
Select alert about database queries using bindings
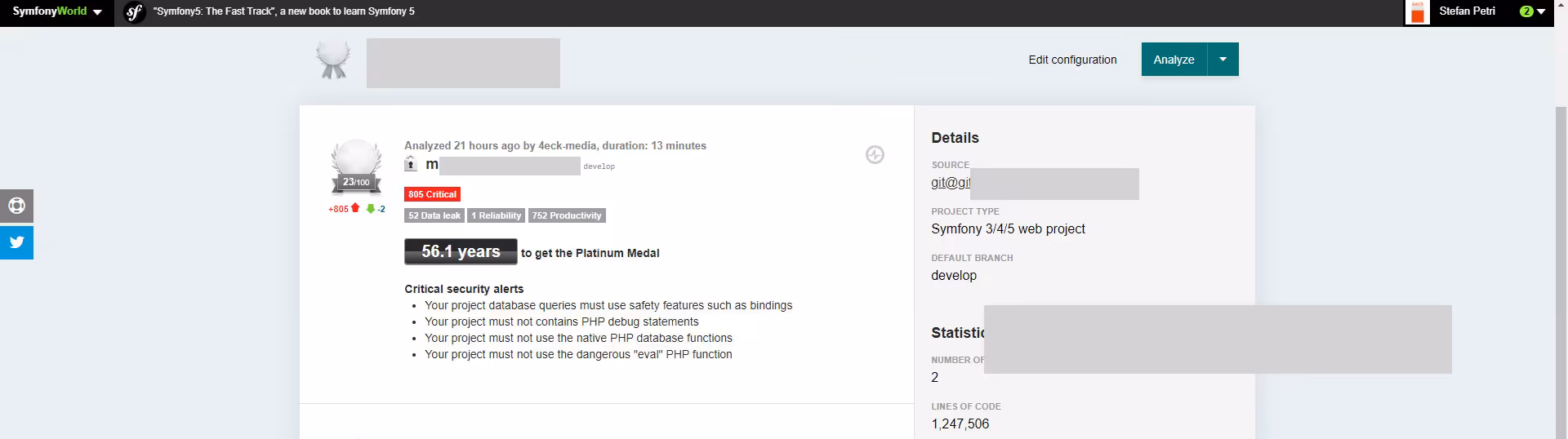608,305
